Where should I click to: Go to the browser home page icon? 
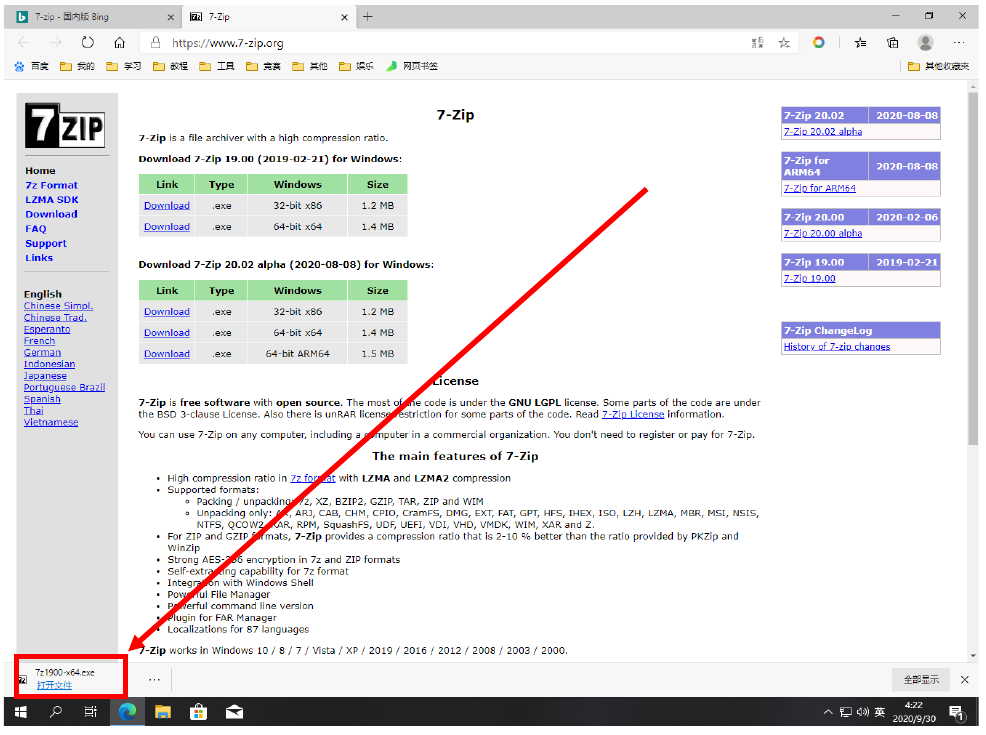119,43
